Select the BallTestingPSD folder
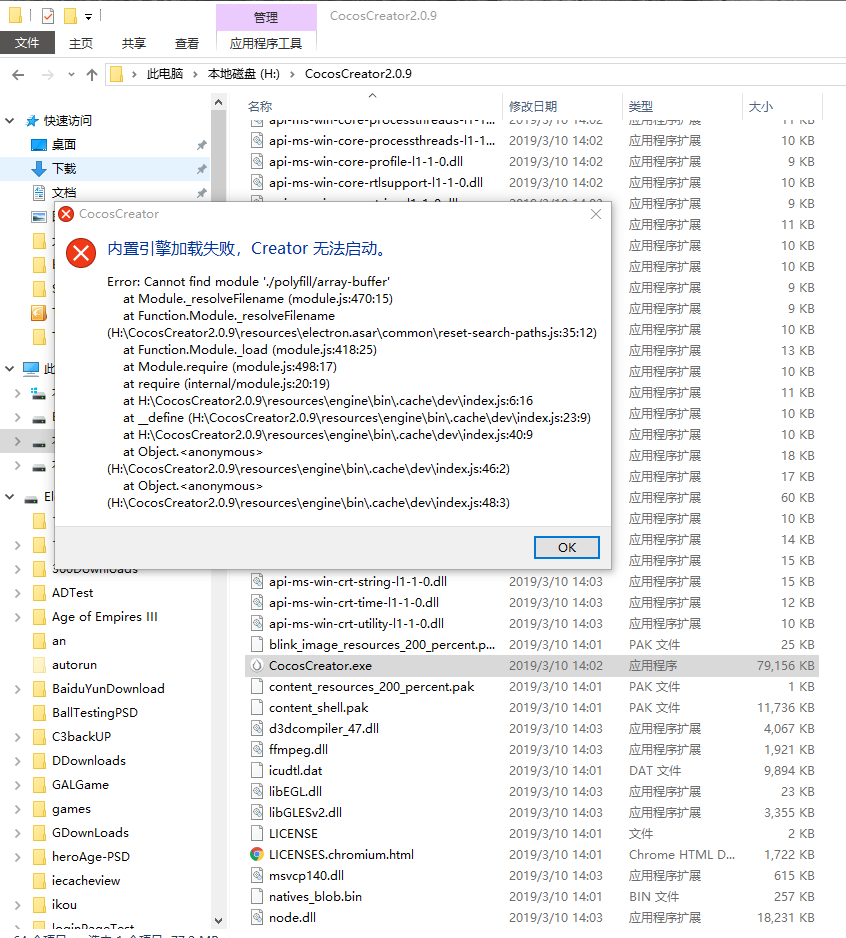Viewport: 846px width, 938px height. [x=95, y=712]
